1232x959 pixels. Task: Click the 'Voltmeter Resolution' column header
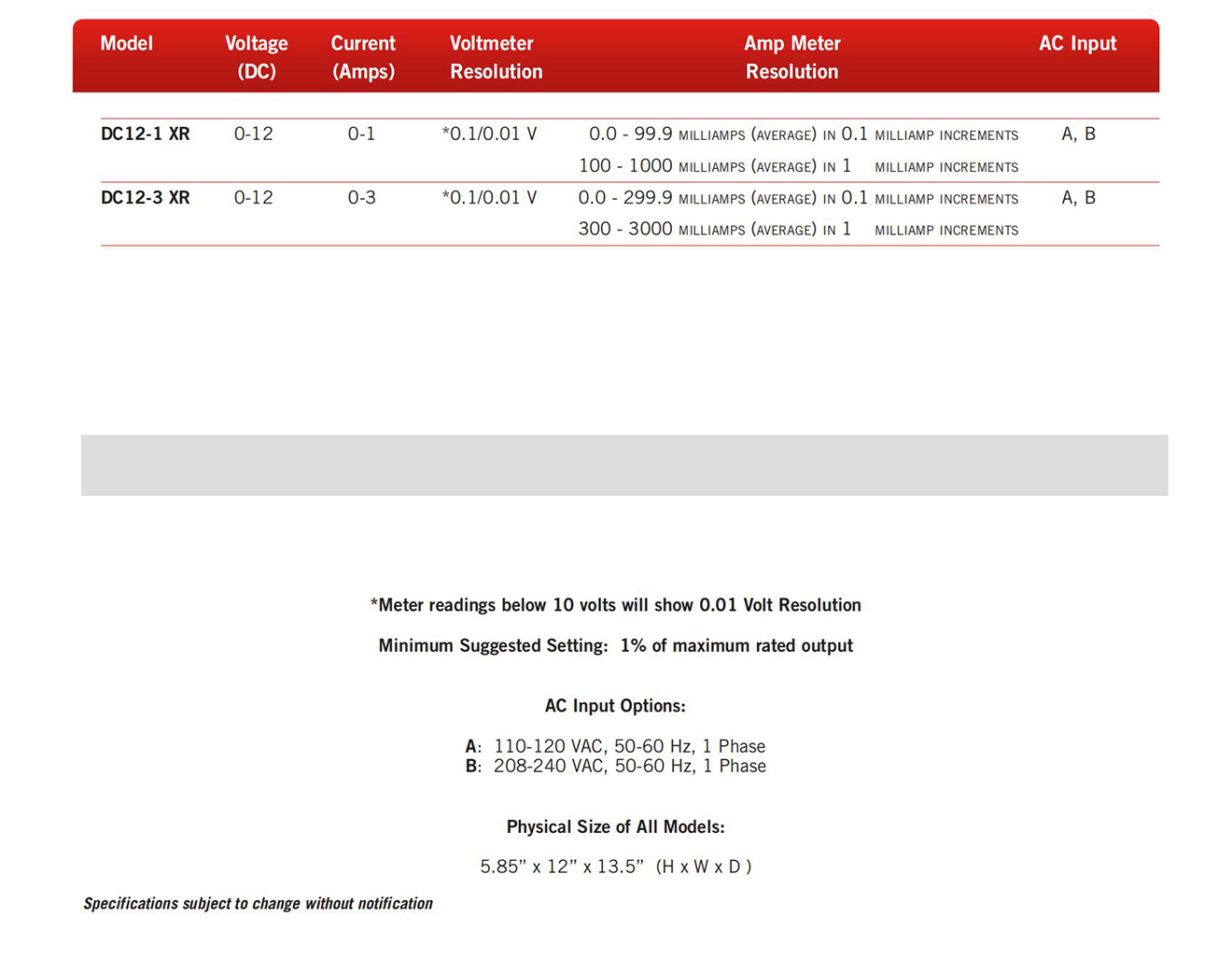(x=496, y=57)
